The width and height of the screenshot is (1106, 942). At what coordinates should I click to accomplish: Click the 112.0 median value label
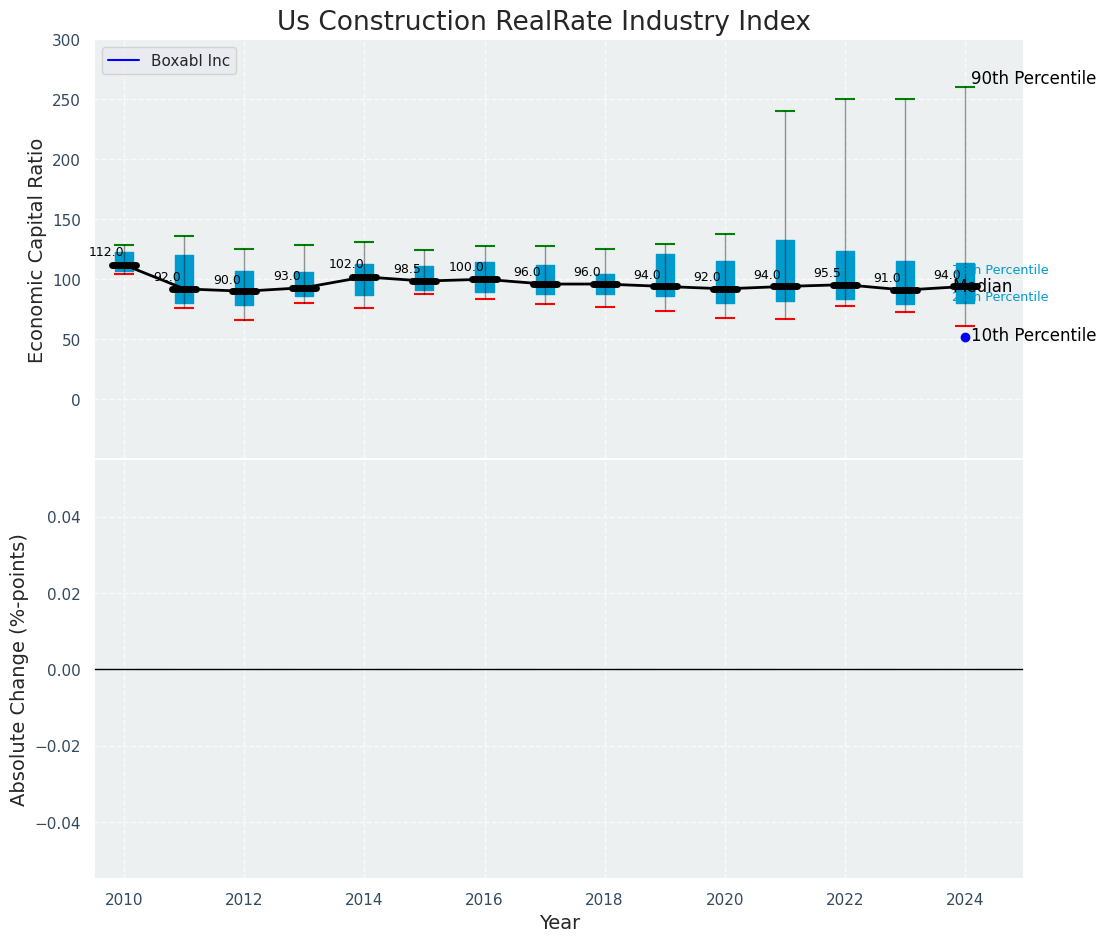pyautogui.click(x=106, y=252)
